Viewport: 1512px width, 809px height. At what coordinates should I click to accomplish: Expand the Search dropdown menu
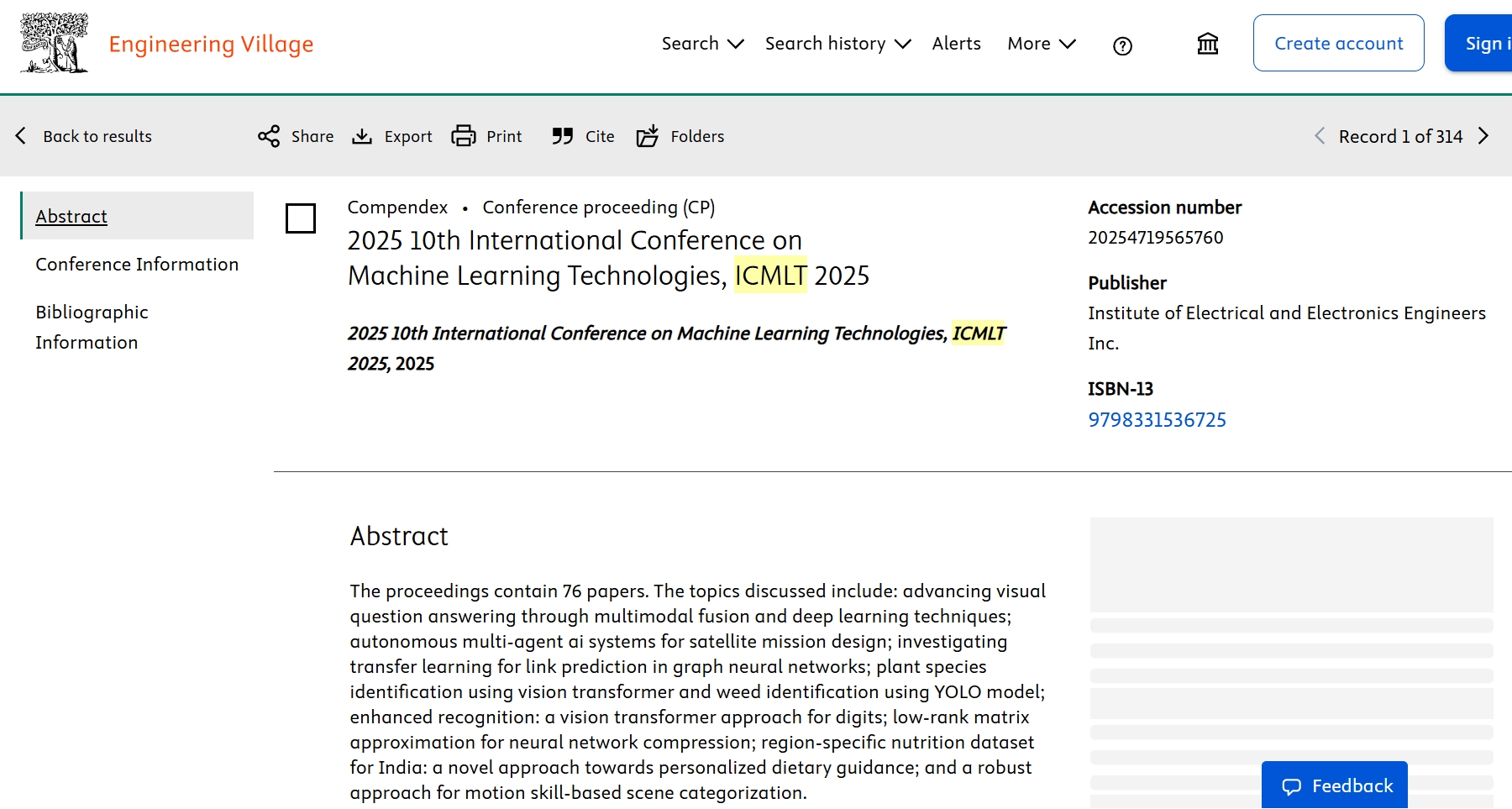tap(702, 44)
